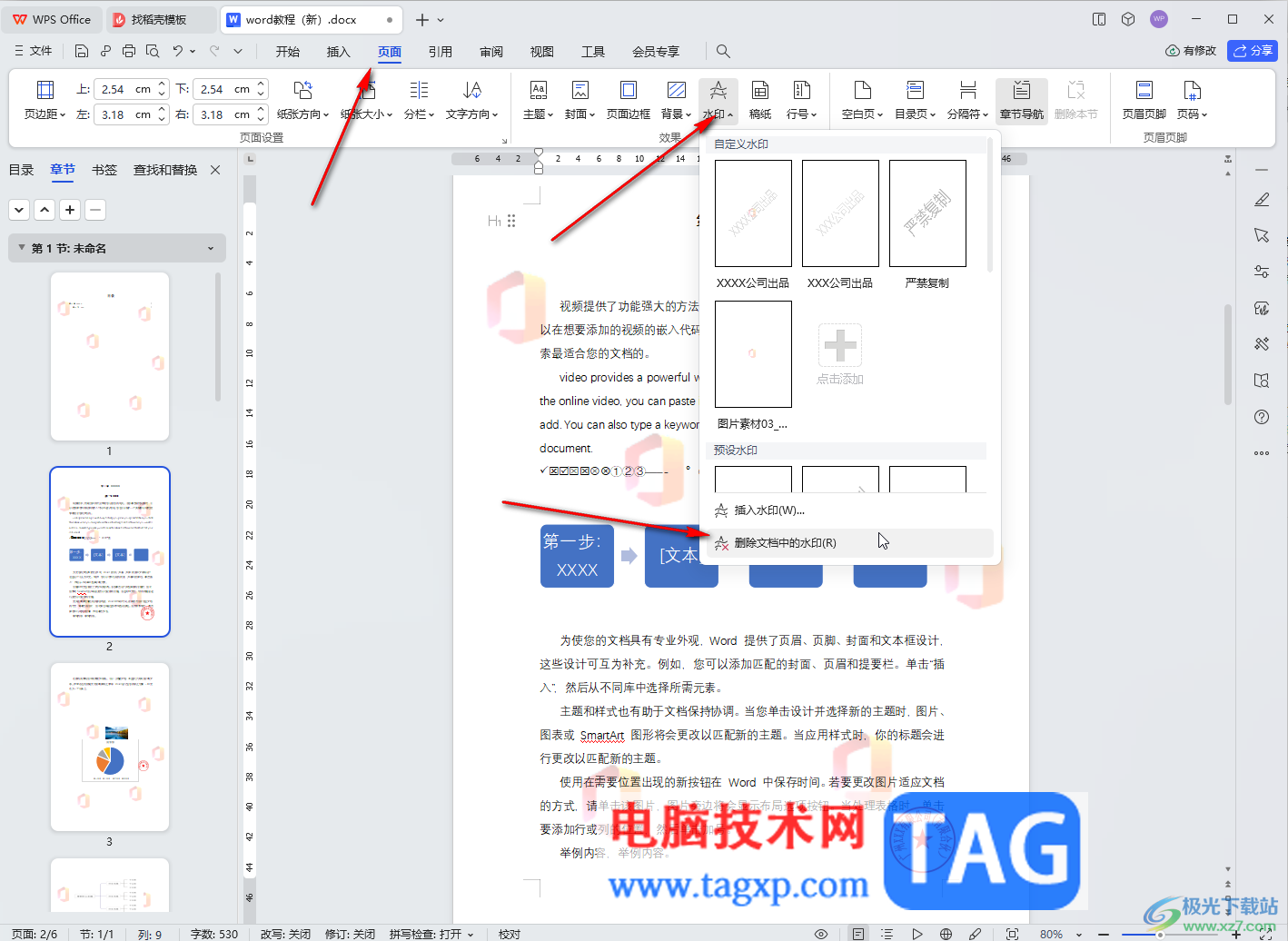
Task: Collapse the 水印 watermark dropdown button
Action: pyautogui.click(x=718, y=100)
